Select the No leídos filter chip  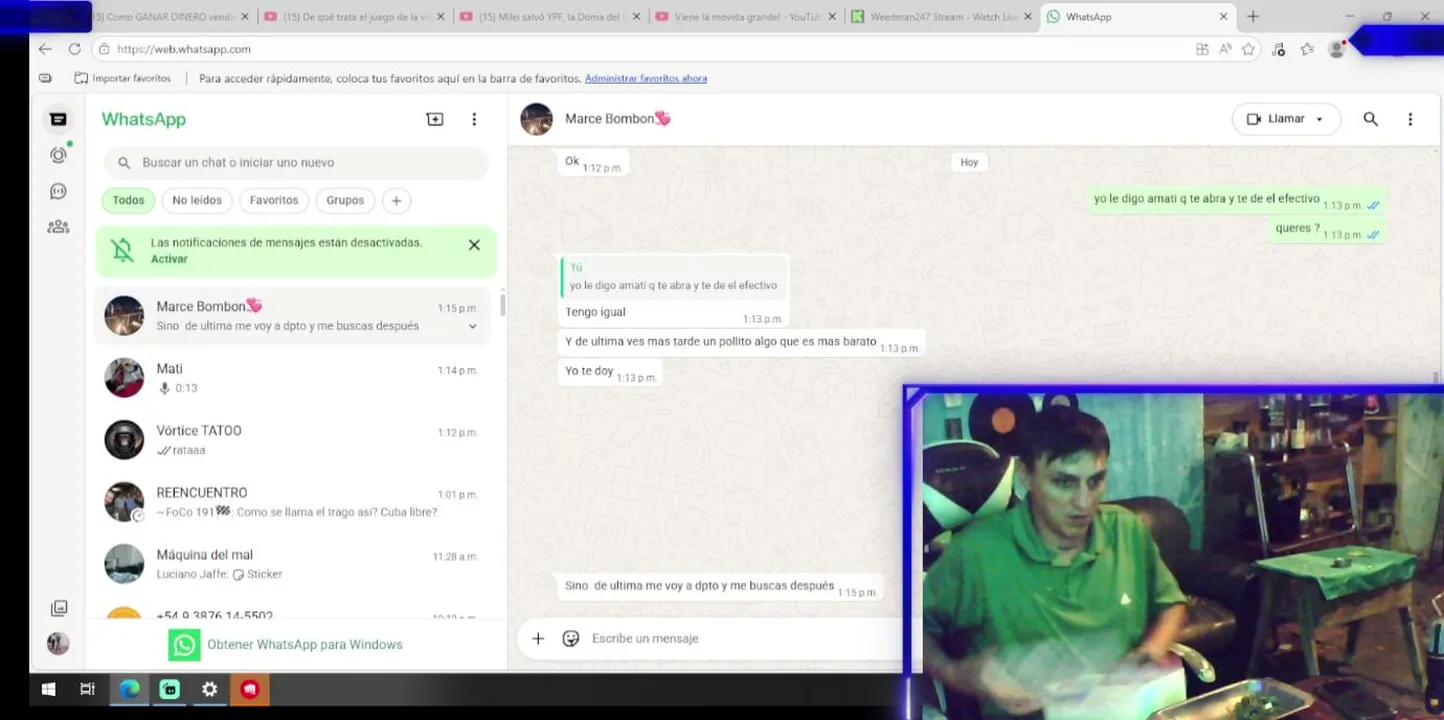point(197,200)
